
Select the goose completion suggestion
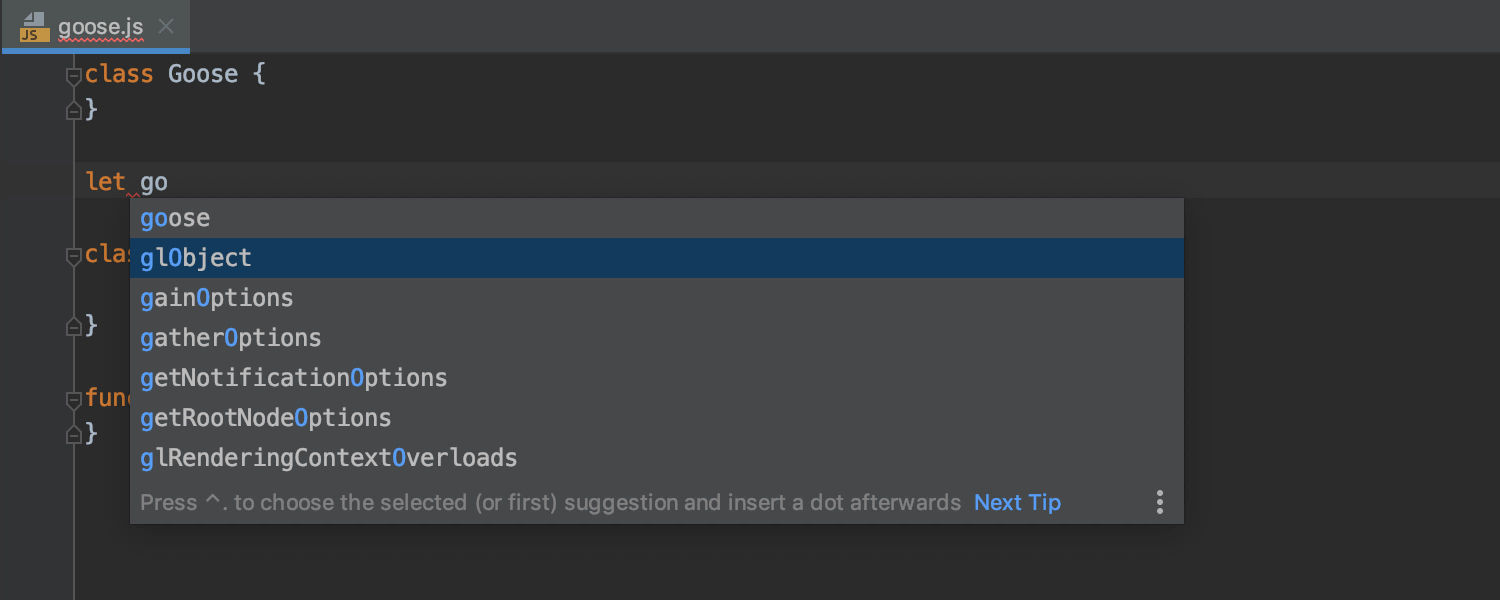[x=176, y=218]
